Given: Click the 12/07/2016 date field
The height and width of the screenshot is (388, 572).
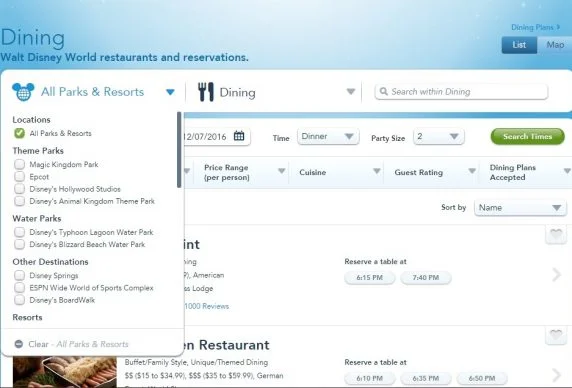Looking at the screenshot, I should coord(217,136).
